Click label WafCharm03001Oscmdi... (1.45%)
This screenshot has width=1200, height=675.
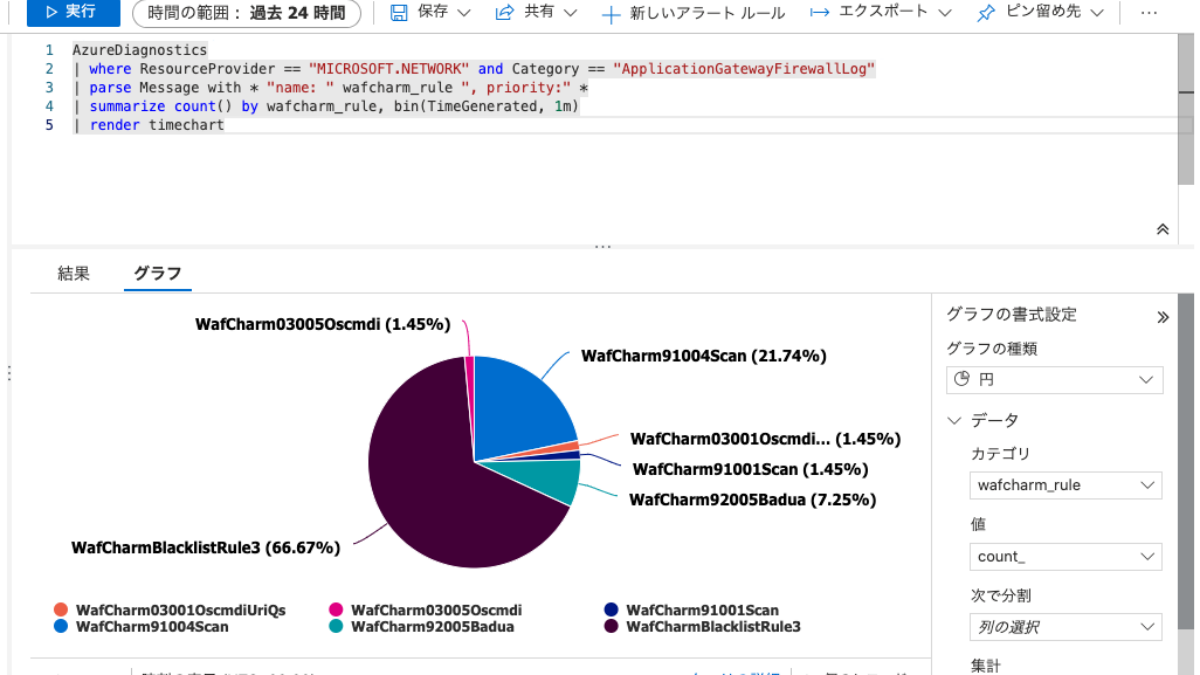point(766,439)
